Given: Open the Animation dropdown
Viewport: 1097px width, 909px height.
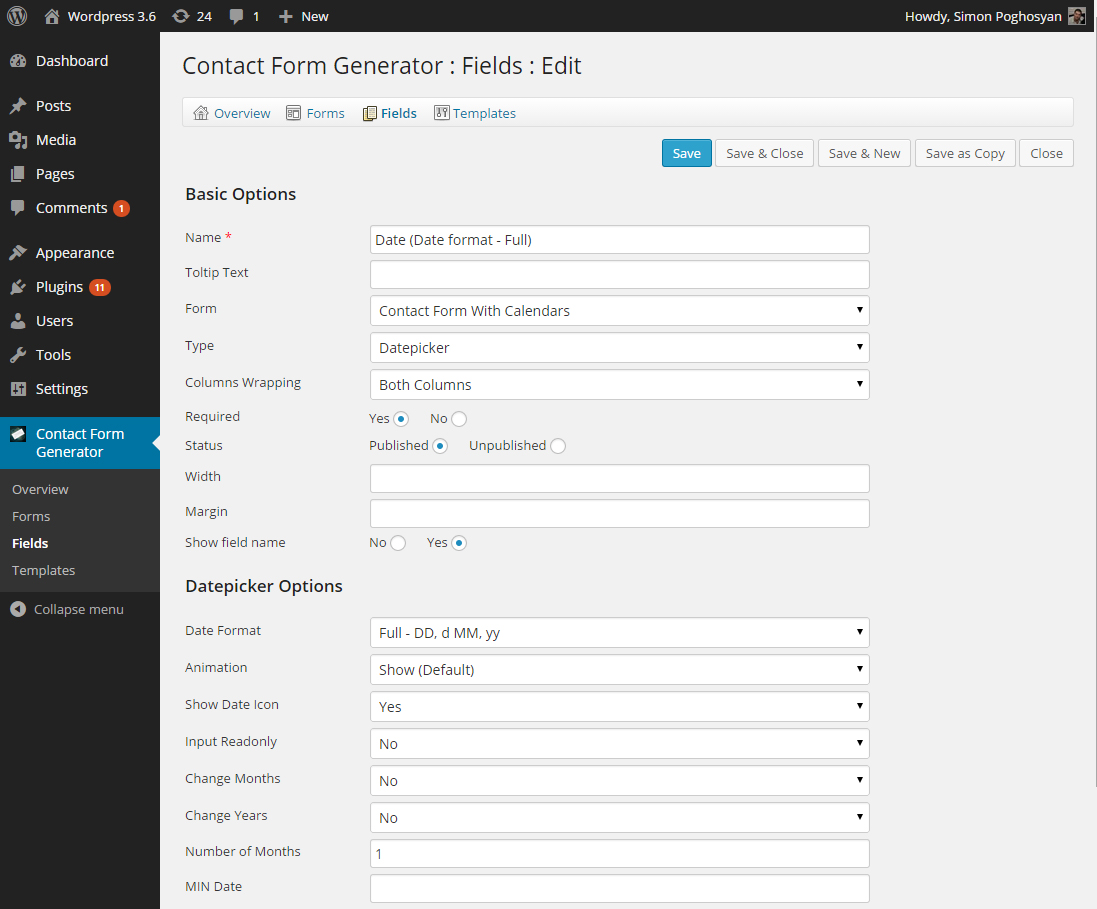Looking at the screenshot, I should click(x=619, y=670).
